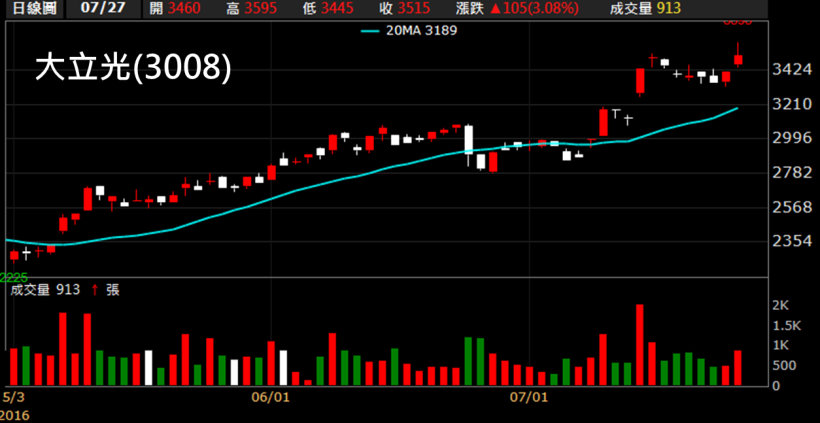Click the 2016 year label

pyautogui.click(x=15, y=416)
